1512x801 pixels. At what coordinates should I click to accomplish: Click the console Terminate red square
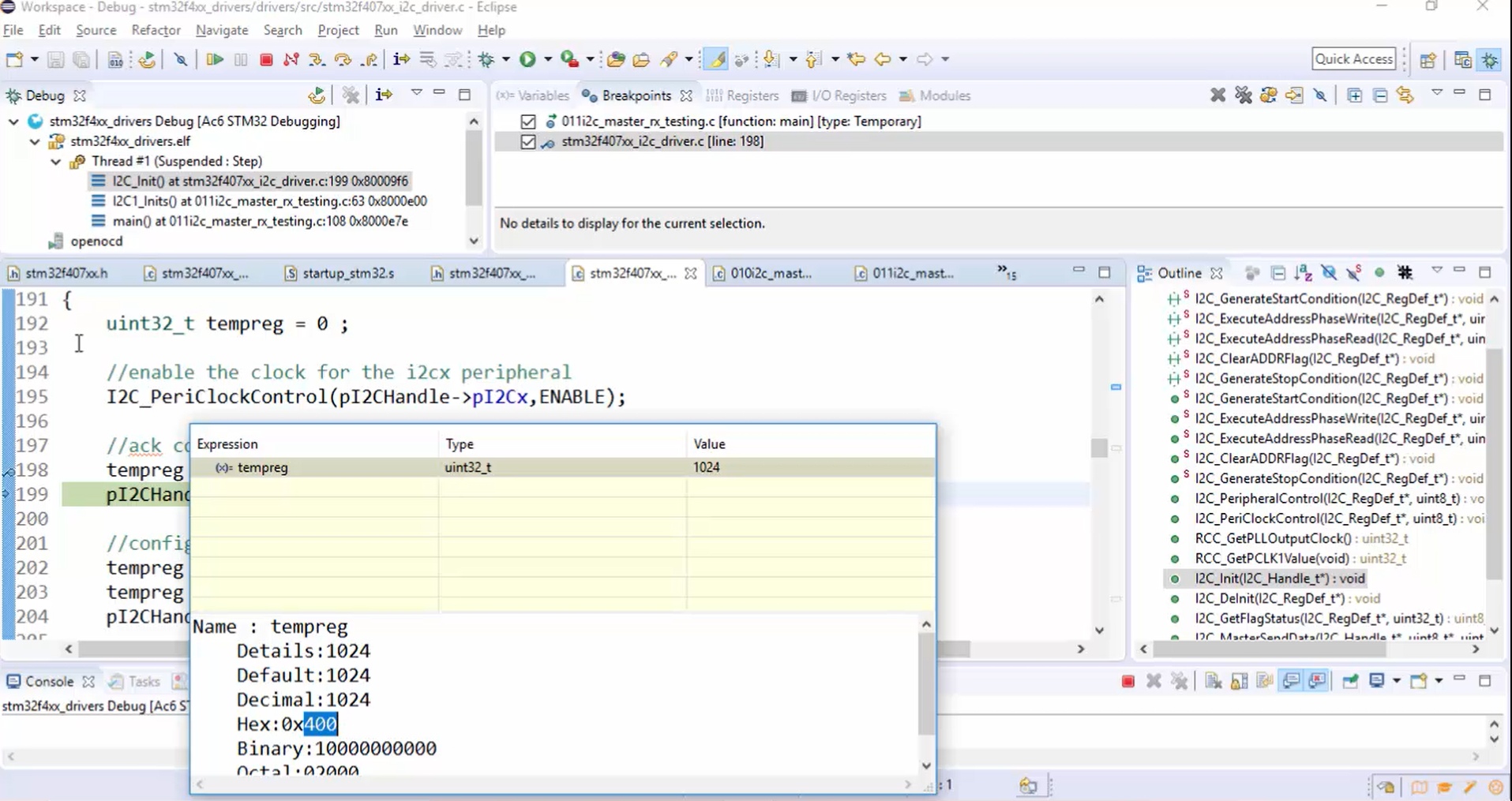click(1127, 681)
